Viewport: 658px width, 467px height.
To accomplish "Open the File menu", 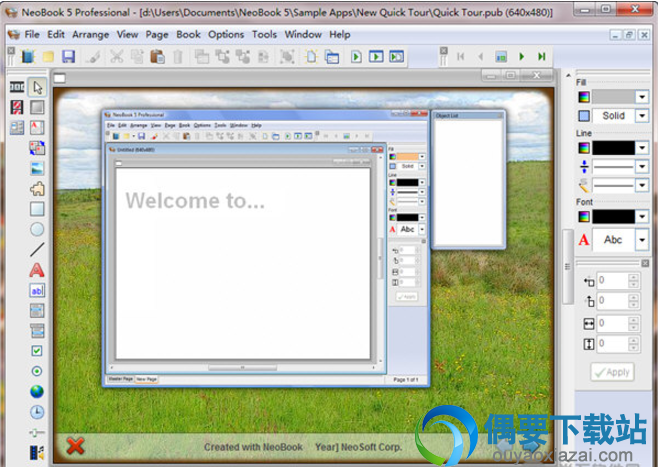I will [x=32, y=34].
